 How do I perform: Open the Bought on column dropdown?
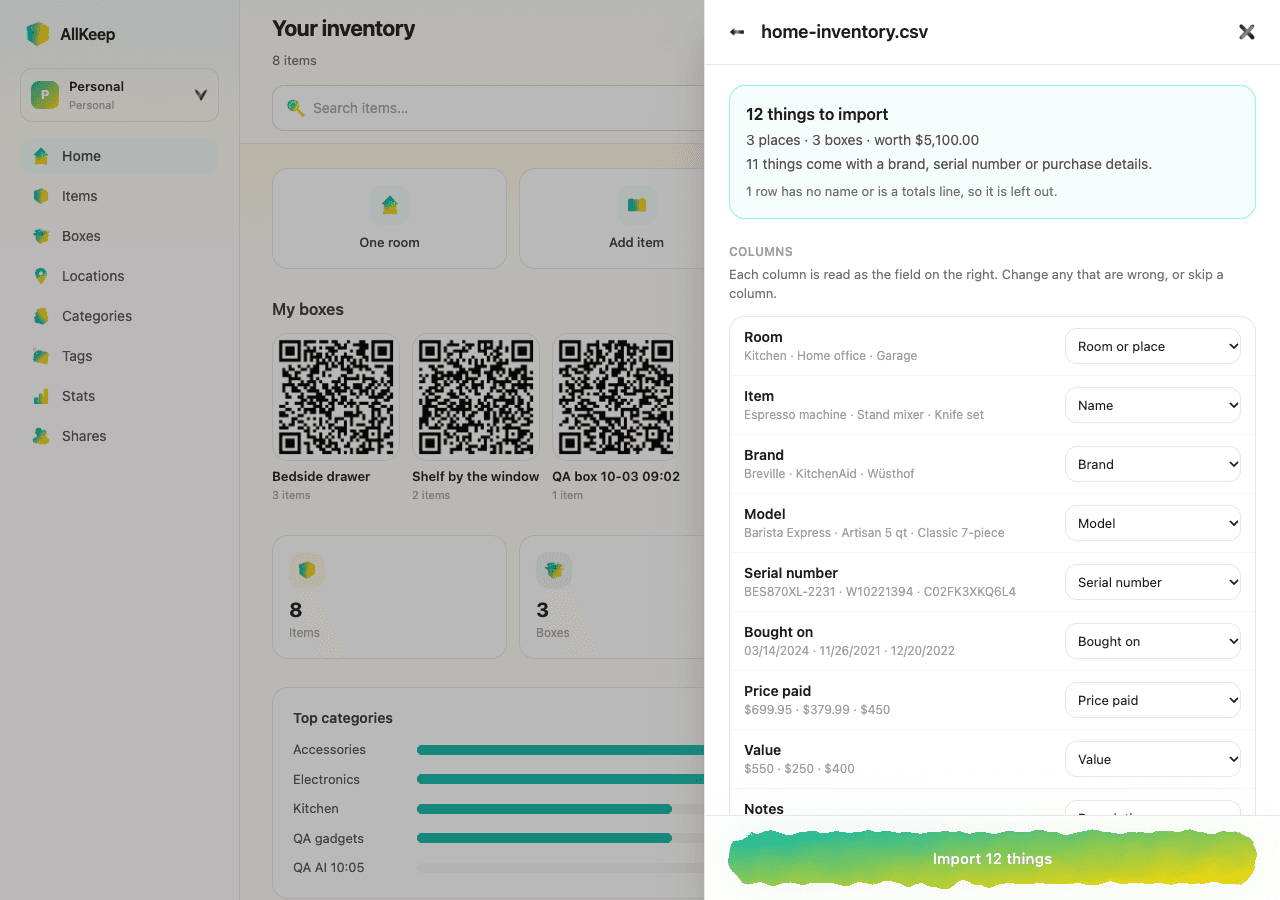pos(1153,641)
